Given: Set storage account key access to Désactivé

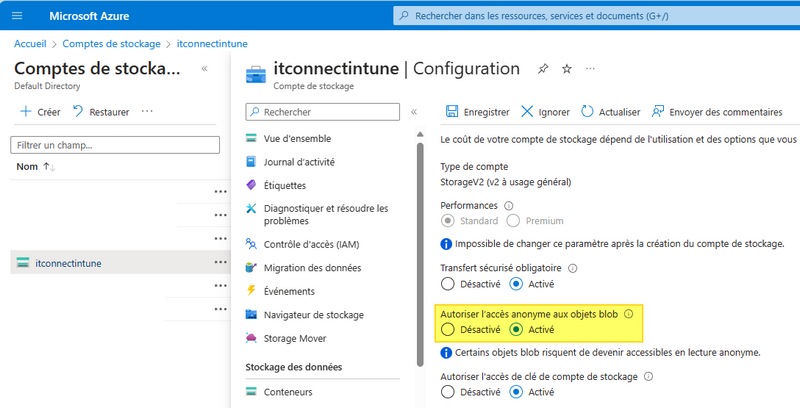Looking at the screenshot, I should (448, 392).
